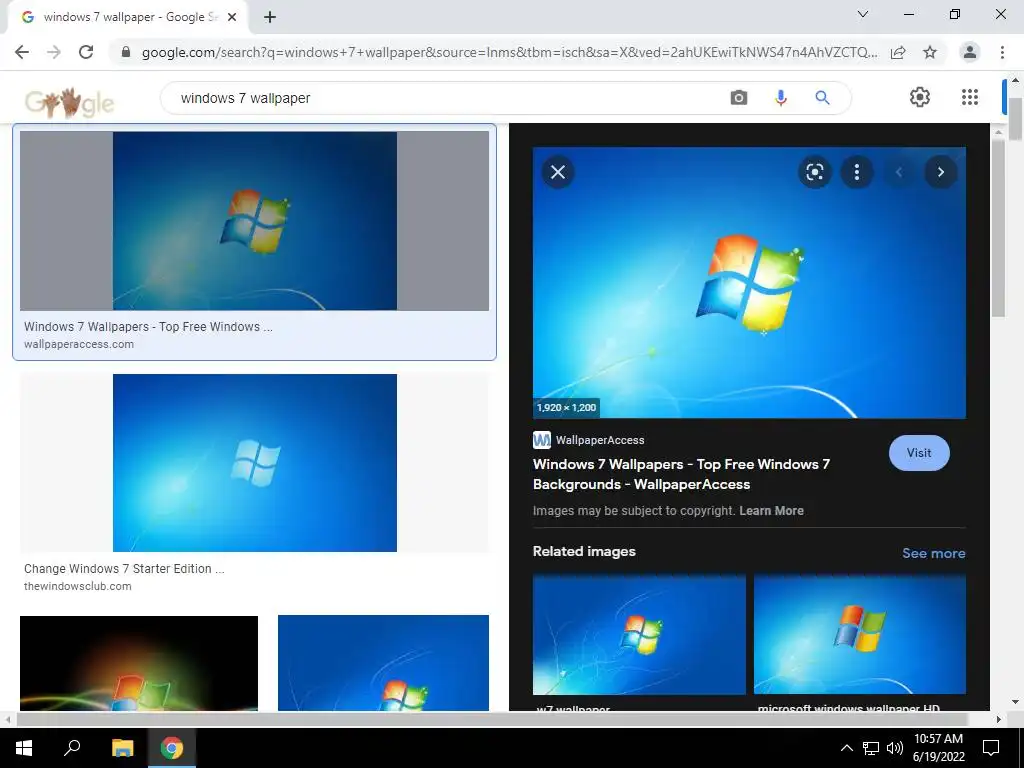
Task: Open preview panel three-dot options
Action: coord(857,172)
